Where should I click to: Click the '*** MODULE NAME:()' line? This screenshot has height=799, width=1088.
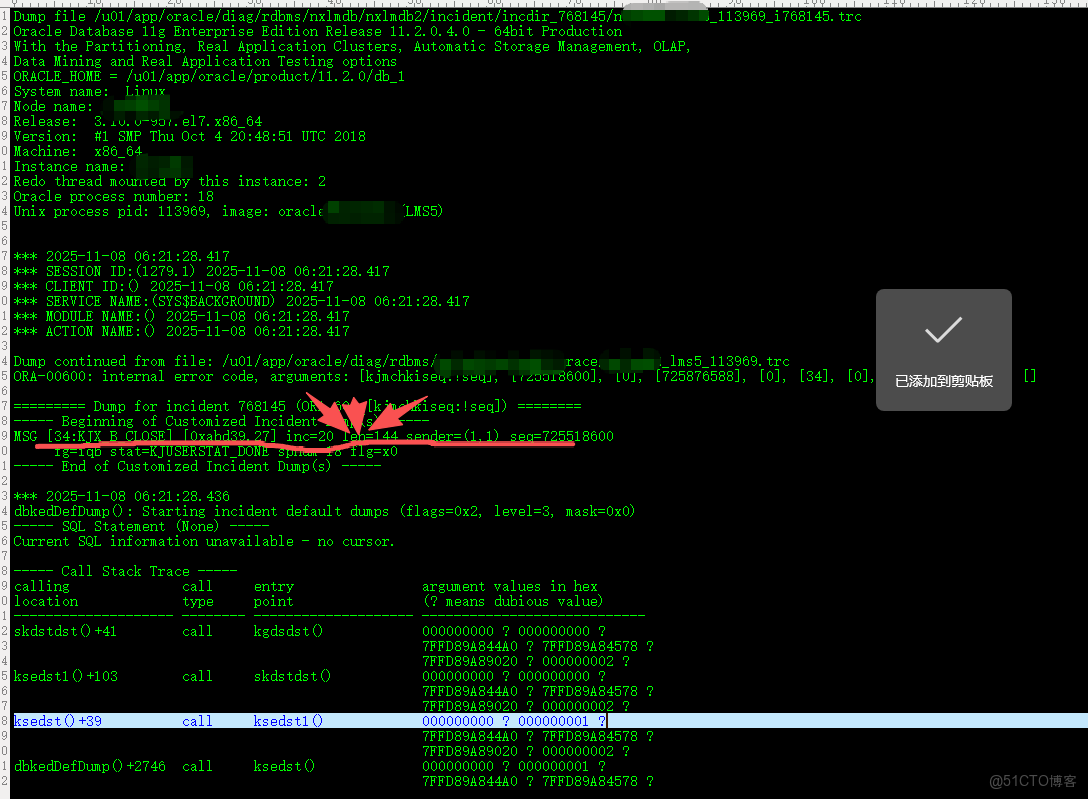click(x=181, y=316)
